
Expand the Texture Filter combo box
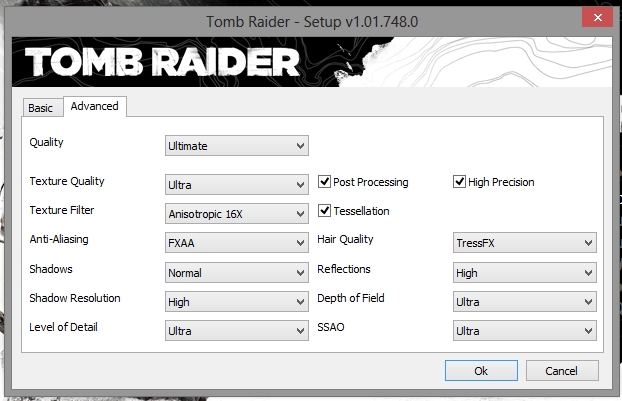237,214
